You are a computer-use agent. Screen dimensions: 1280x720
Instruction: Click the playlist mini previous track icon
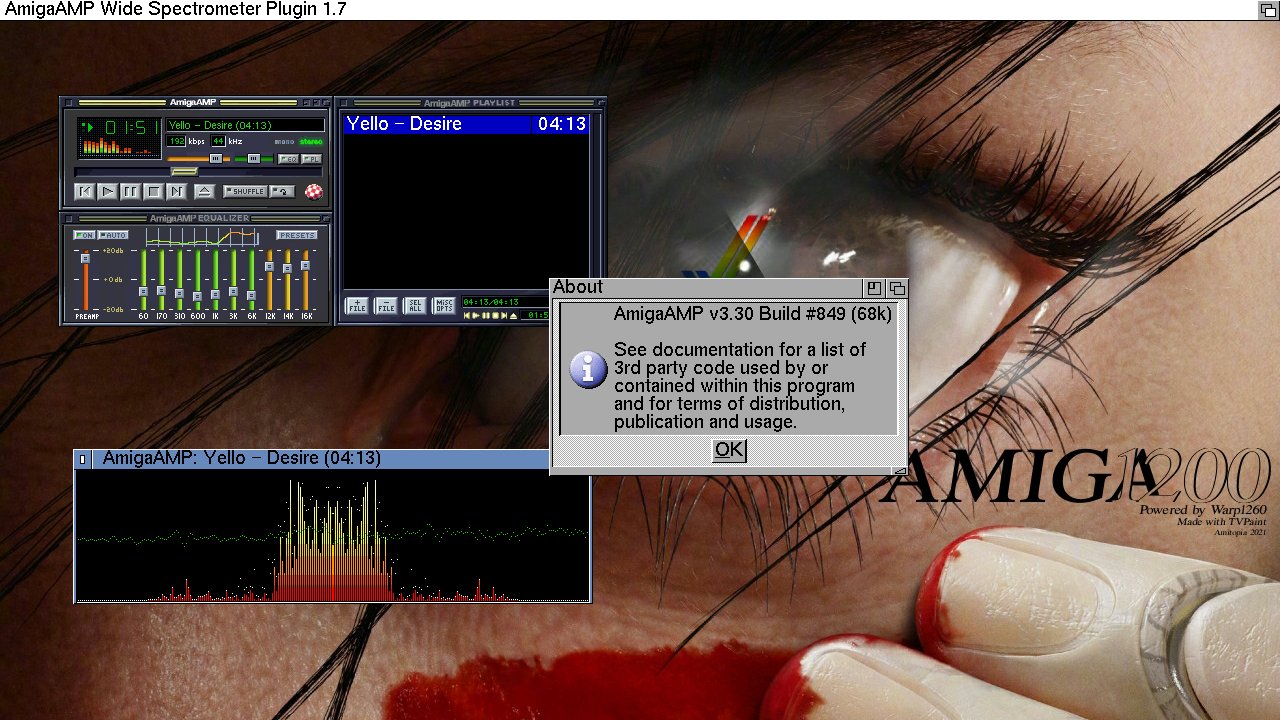[467, 316]
